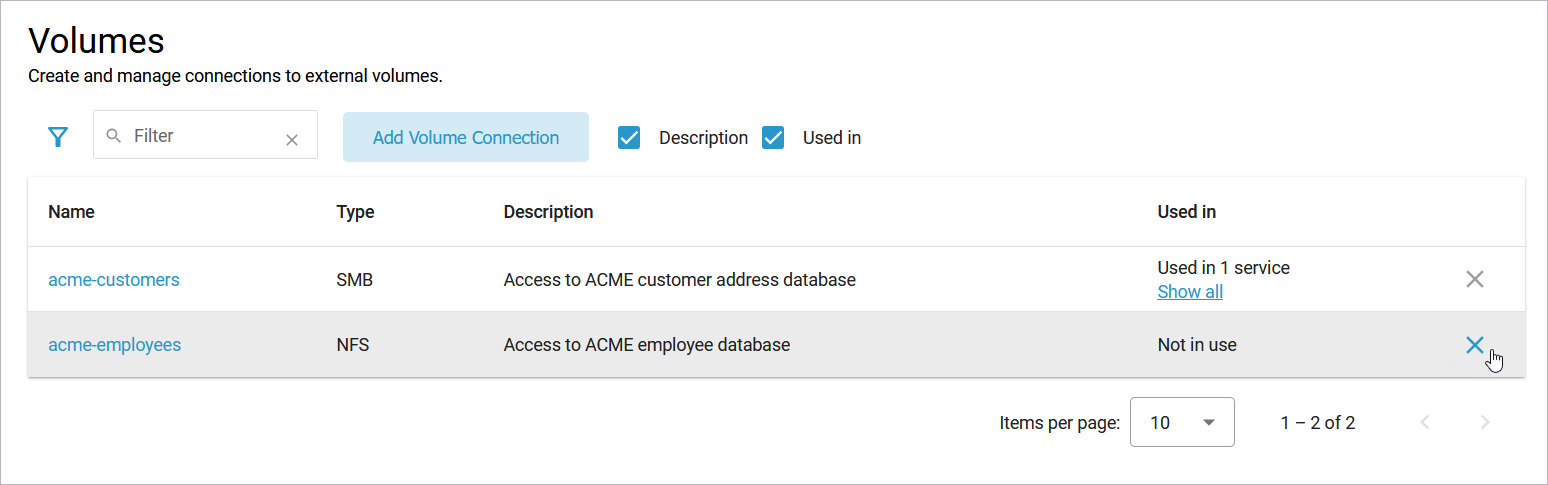
Task: Click the Type column header
Action: [355, 212]
